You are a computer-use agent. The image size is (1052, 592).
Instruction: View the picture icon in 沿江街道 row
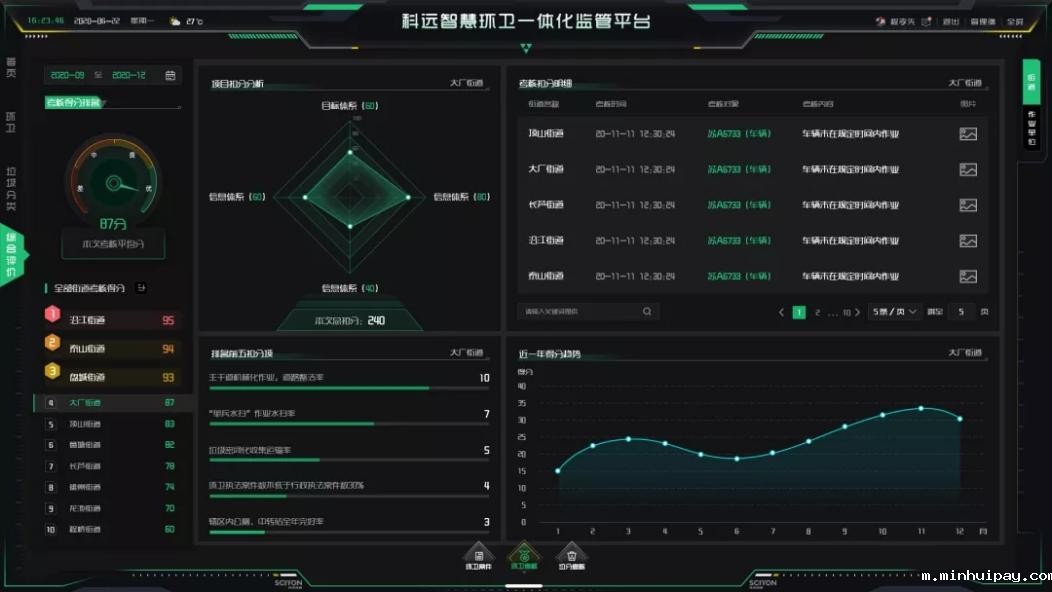[x=967, y=241]
